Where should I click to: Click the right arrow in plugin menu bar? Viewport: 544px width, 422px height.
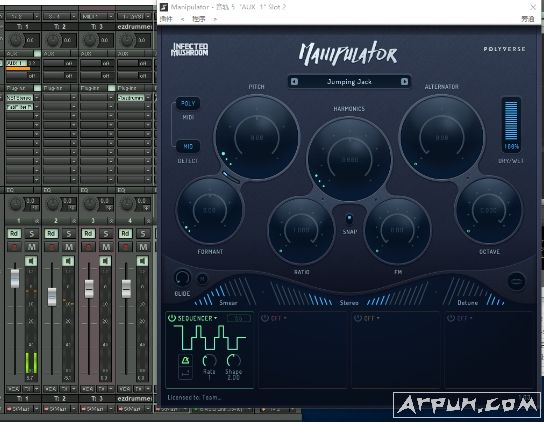coord(215,19)
